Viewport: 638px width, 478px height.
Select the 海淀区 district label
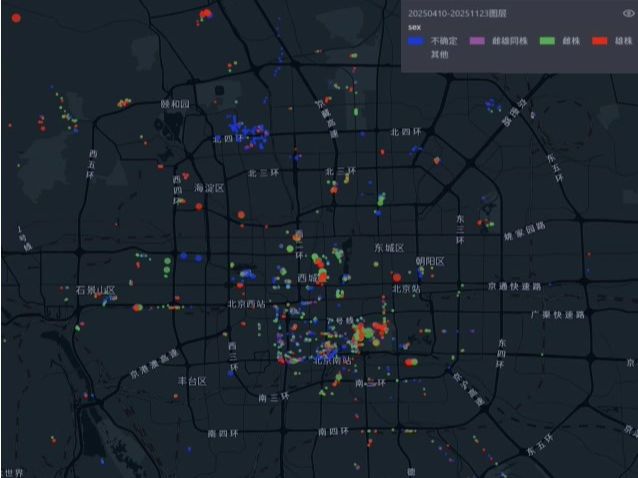209,187
